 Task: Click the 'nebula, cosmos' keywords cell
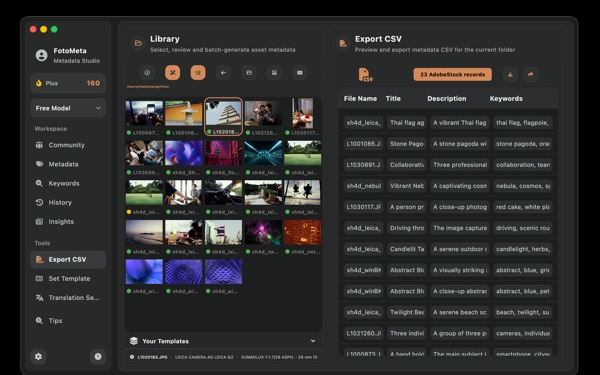[x=523, y=186]
